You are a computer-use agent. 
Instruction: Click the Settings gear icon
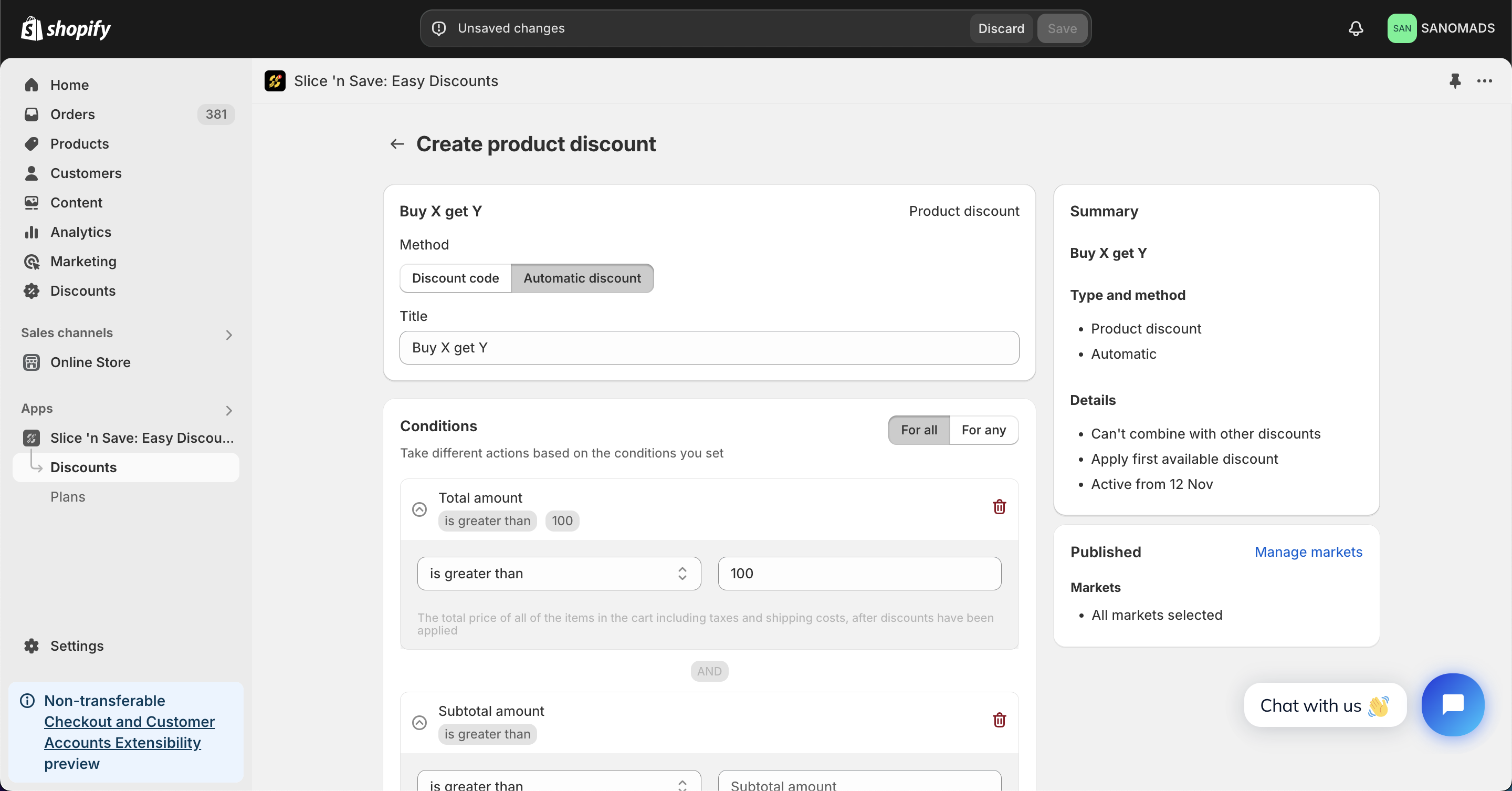point(31,646)
